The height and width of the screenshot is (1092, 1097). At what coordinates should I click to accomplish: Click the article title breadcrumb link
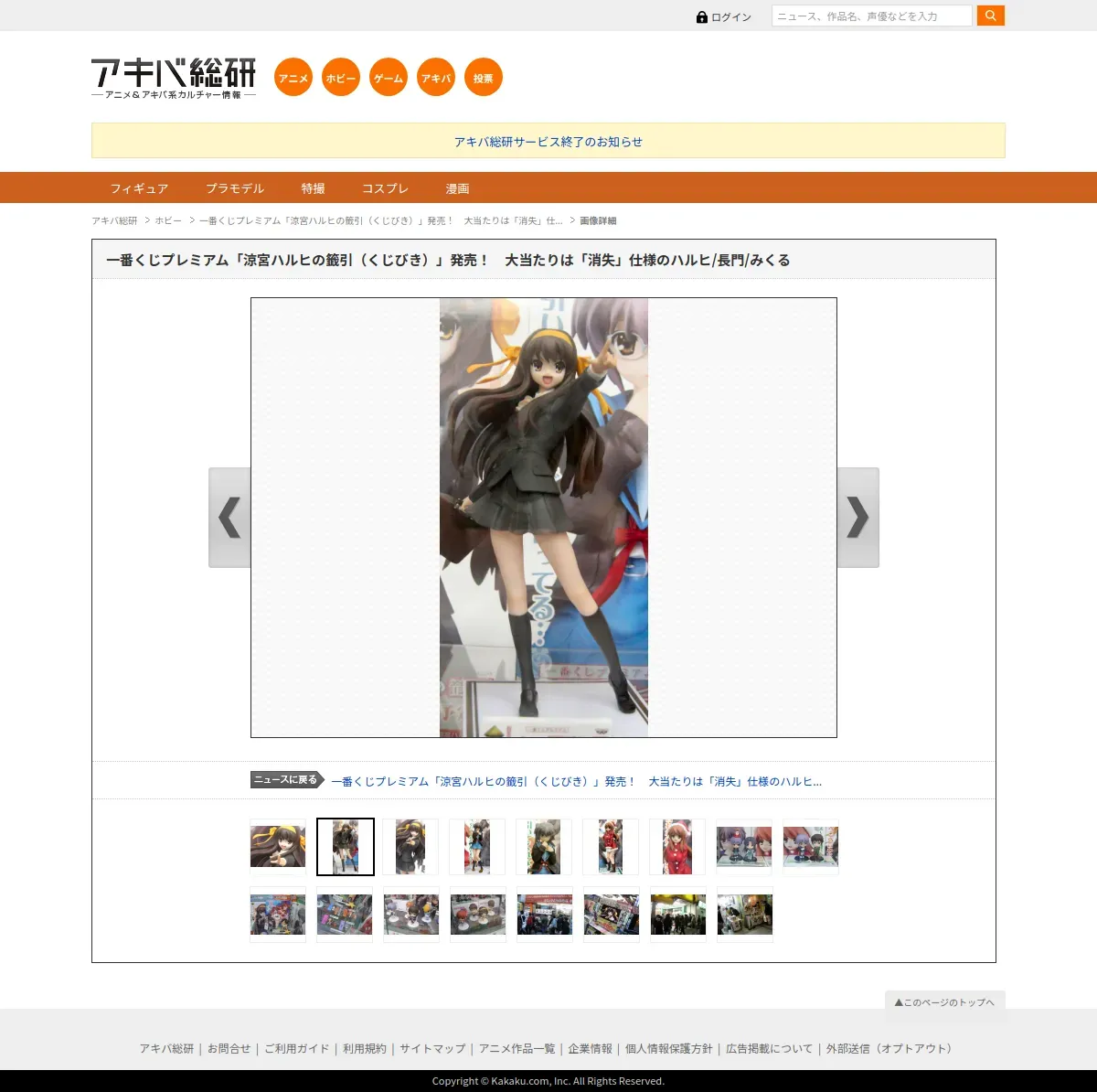[x=381, y=221]
